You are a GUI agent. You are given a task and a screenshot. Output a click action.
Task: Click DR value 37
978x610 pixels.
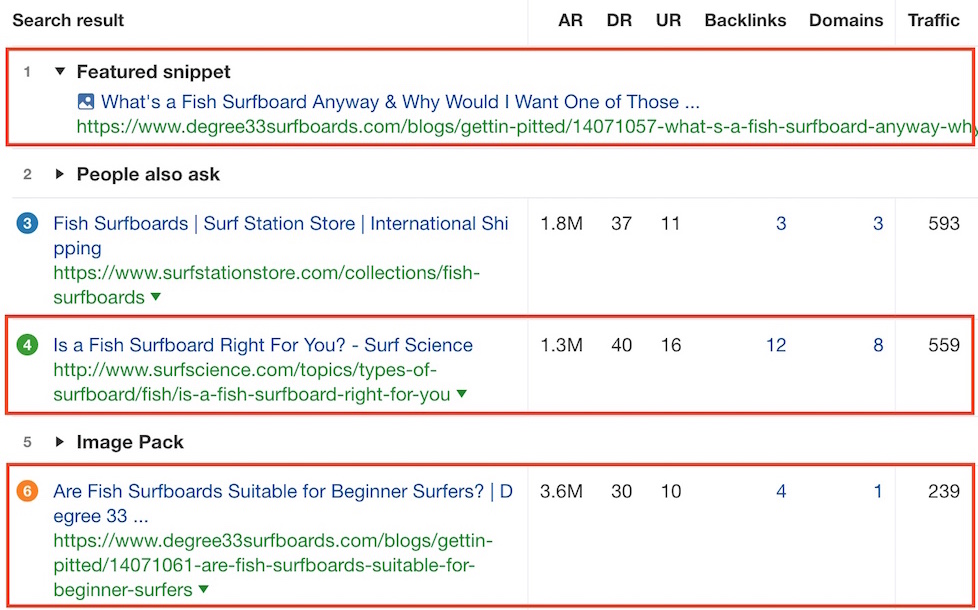621,223
